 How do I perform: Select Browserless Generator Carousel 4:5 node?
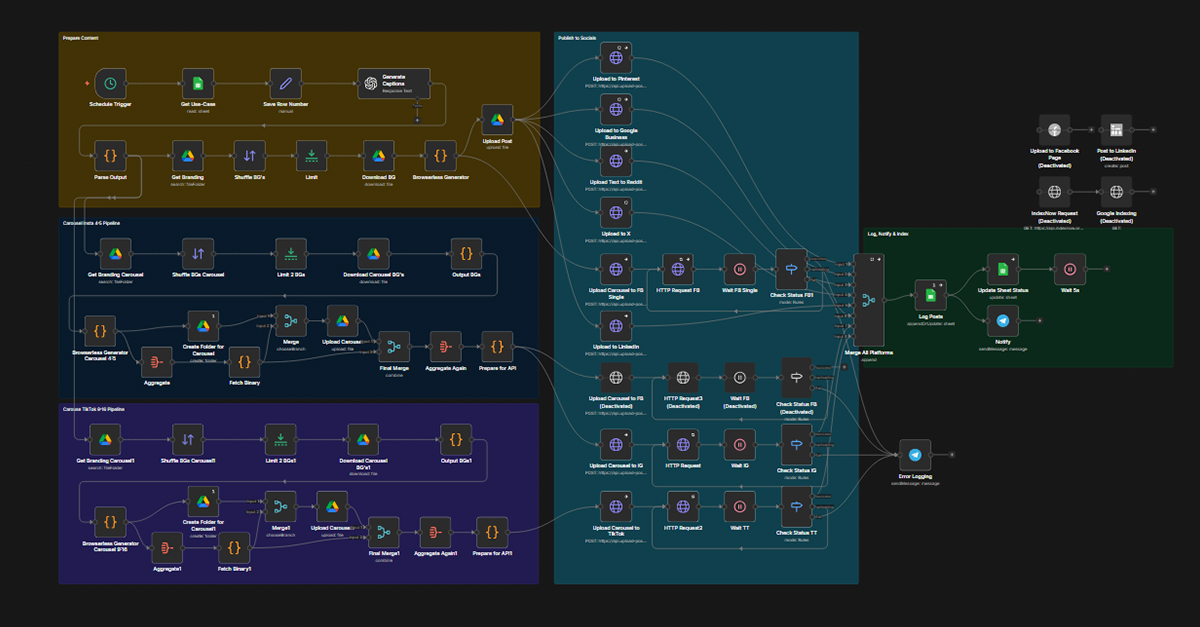pos(99,330)
